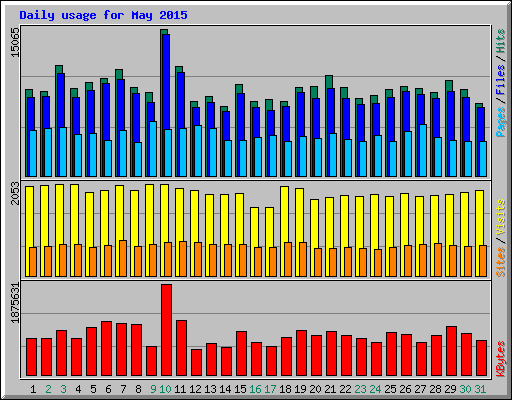This screenshot has width=512, height=400.
Task: Click day label 12
Action: 195,389
